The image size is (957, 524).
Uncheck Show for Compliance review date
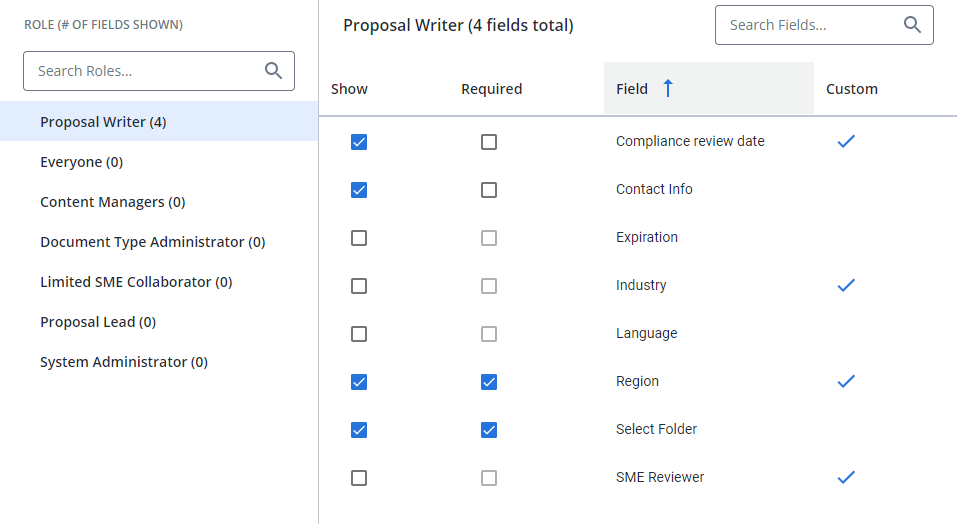pos(359,142)
